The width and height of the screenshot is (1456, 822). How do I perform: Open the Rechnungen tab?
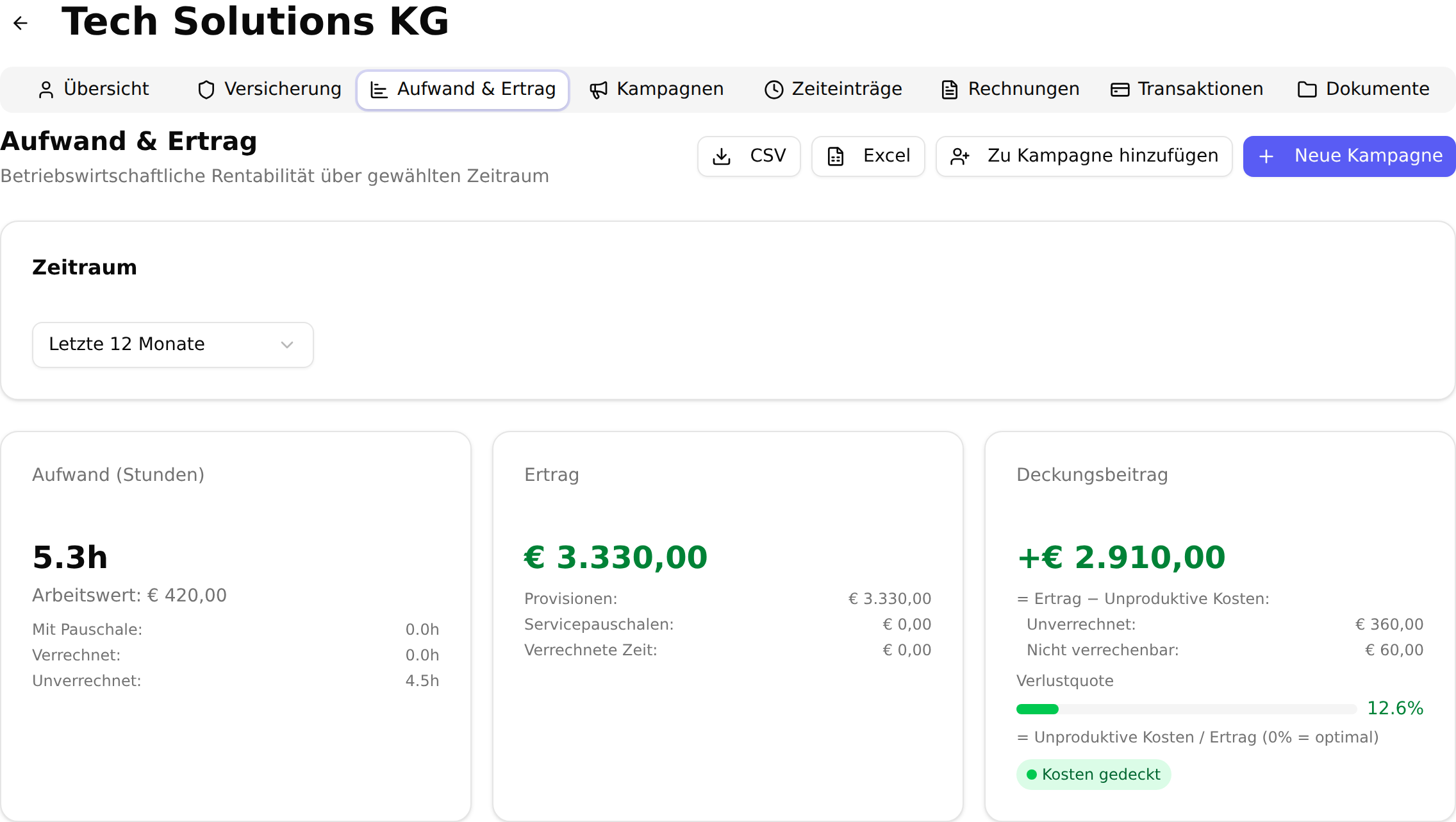tap(1011, 89)
